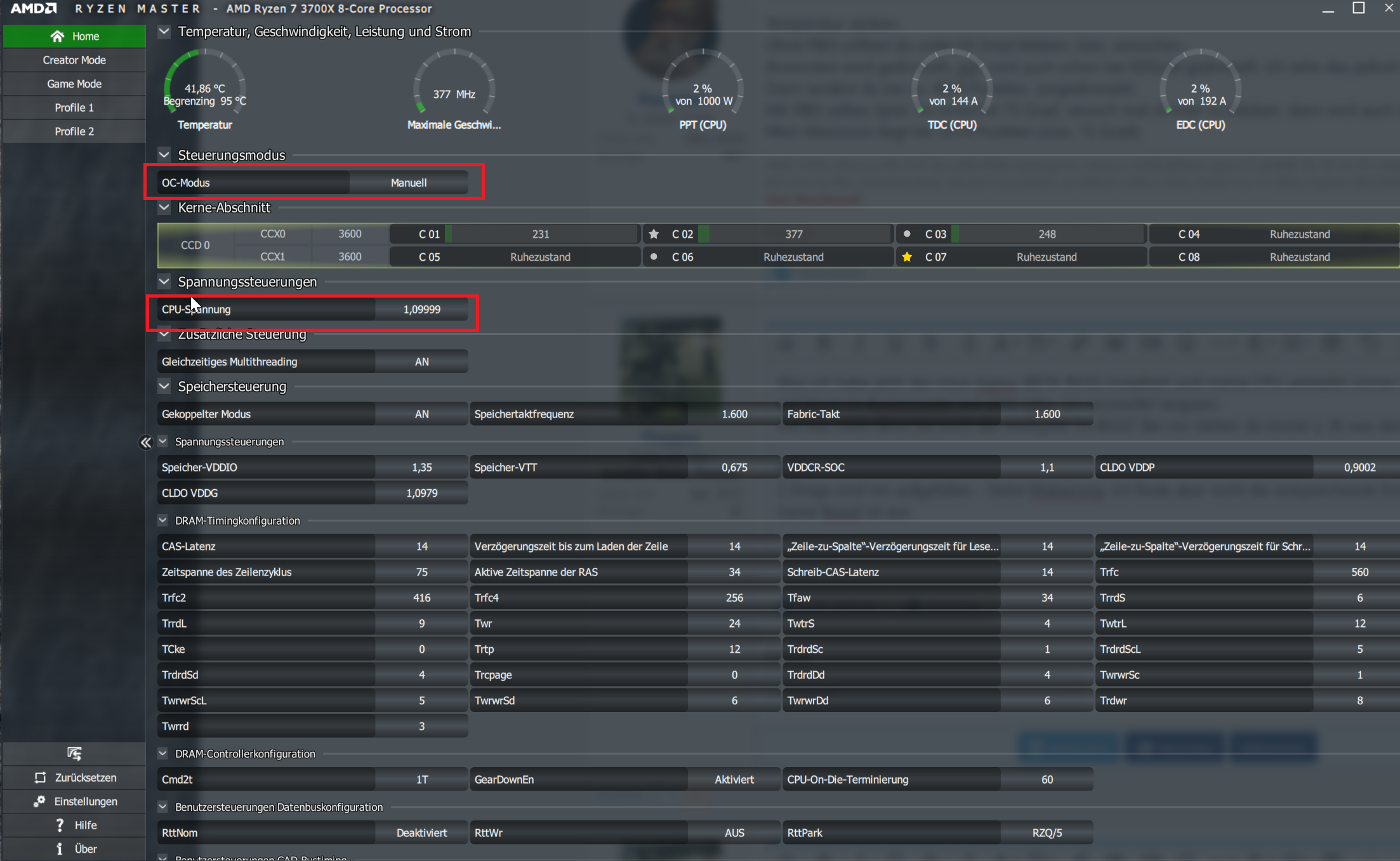
Task: Click the gold star on core C 07
Action: (907, 257)
